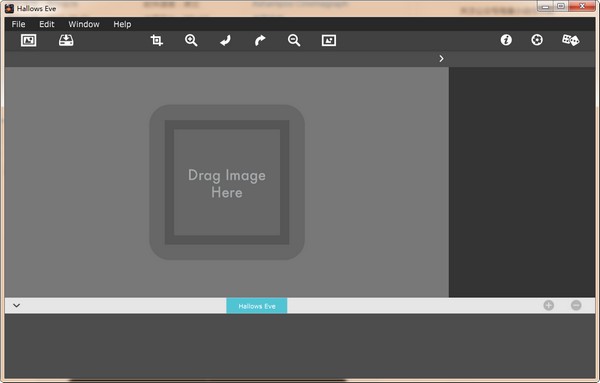Open image using the toolbar picture icon
Screen dimensions: 600x383
[28, 40]
